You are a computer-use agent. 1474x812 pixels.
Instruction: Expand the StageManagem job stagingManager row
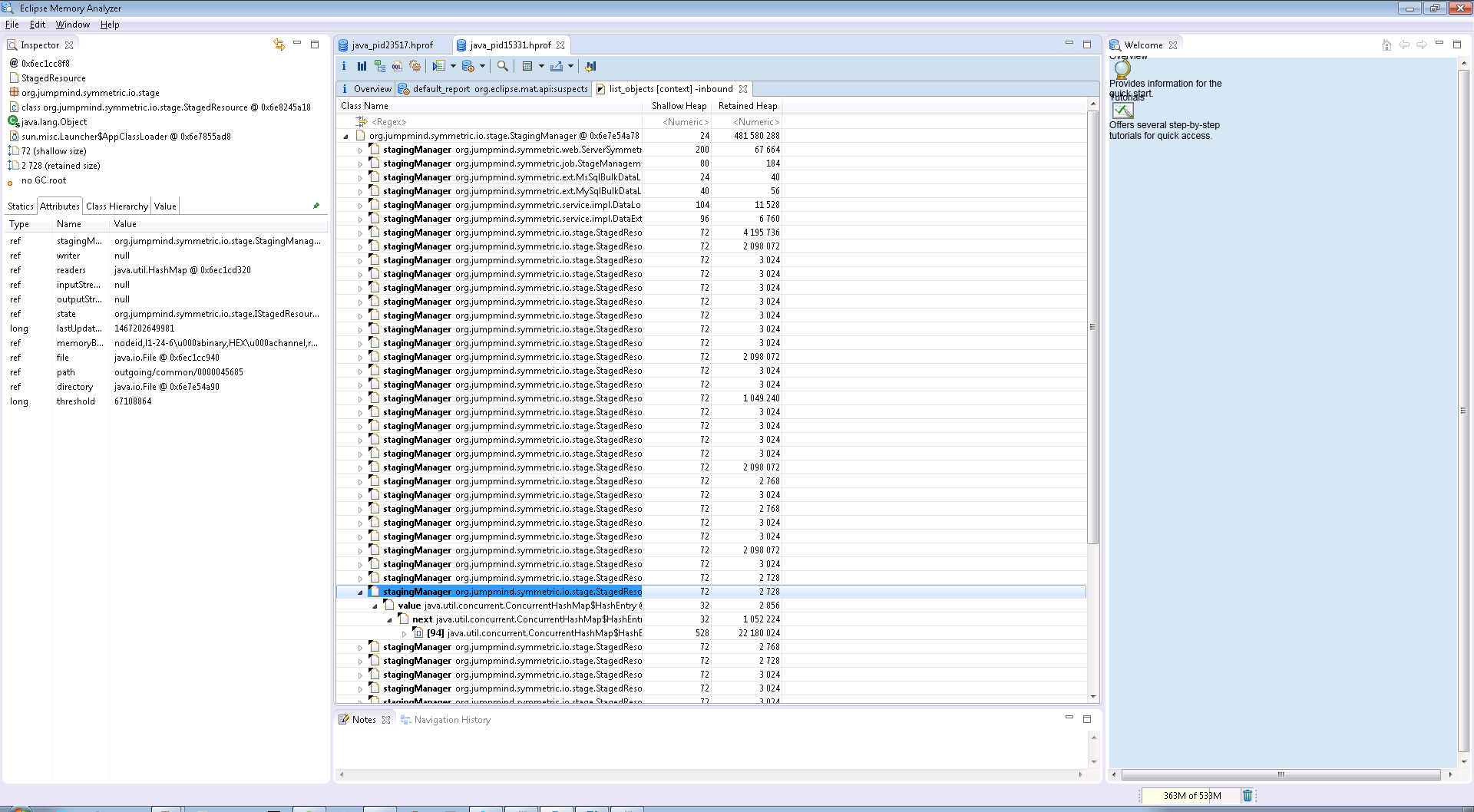click(360, 164)
